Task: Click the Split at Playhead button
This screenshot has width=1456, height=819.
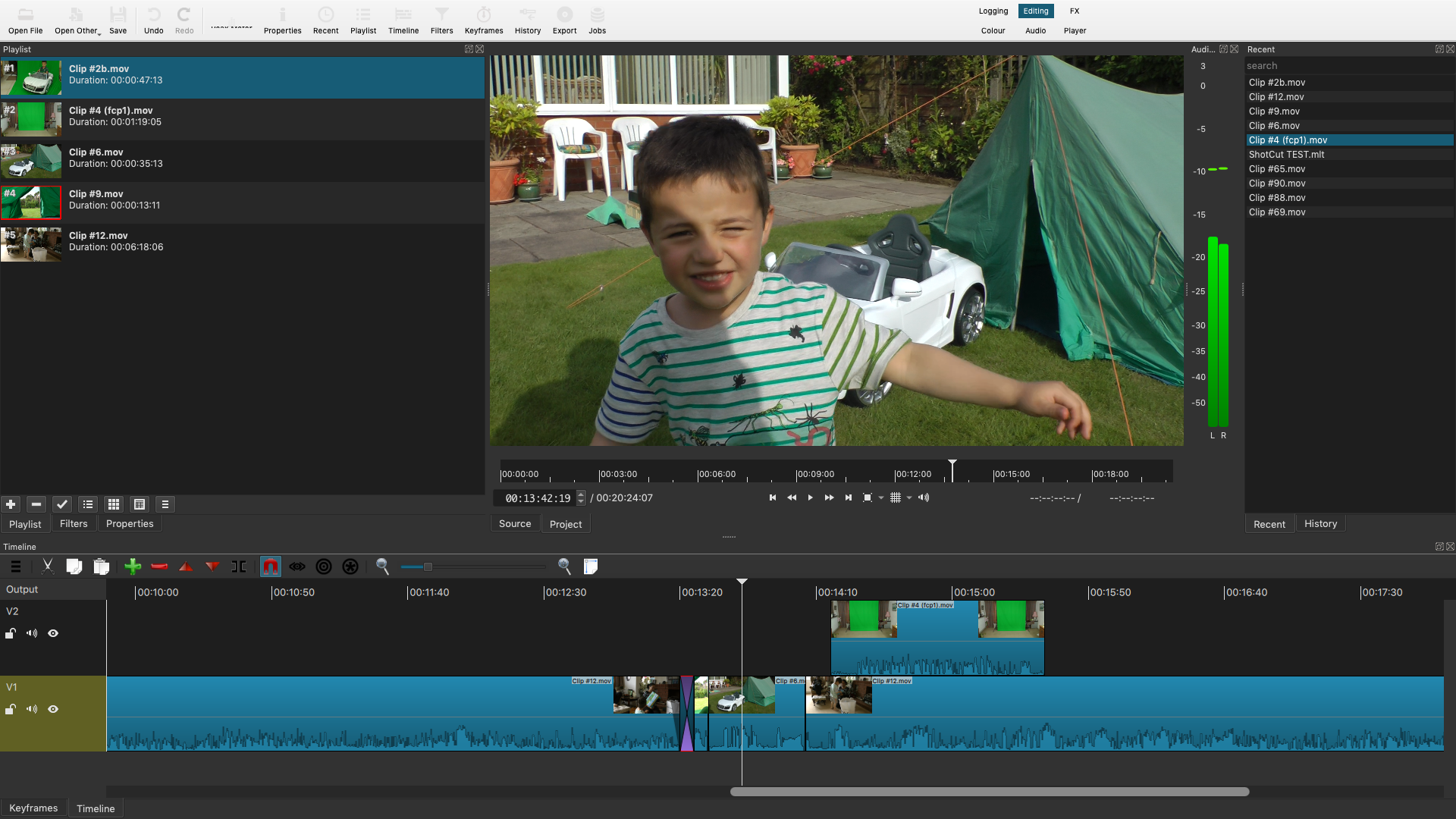Action: click(x=239, y=566)
